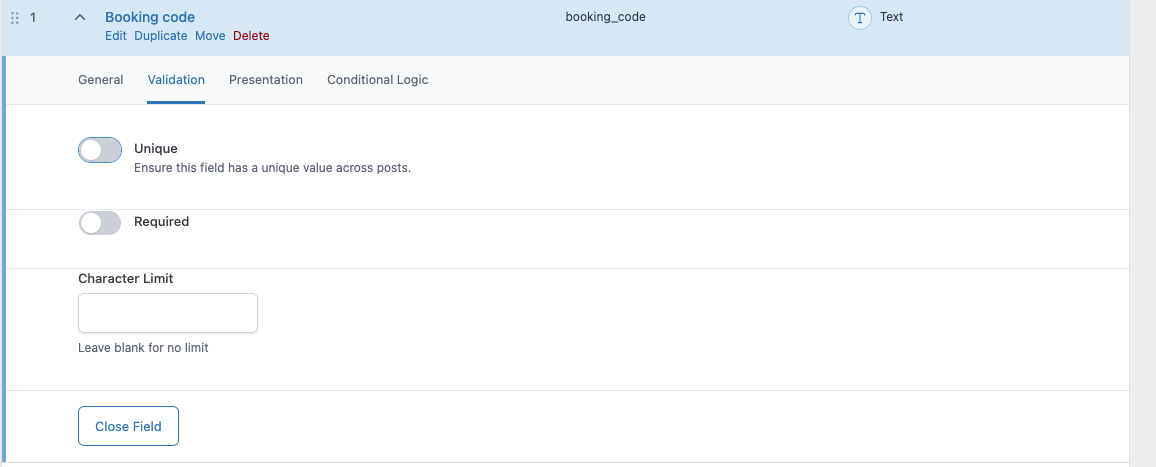Click the Required label text

coord(161,221)
